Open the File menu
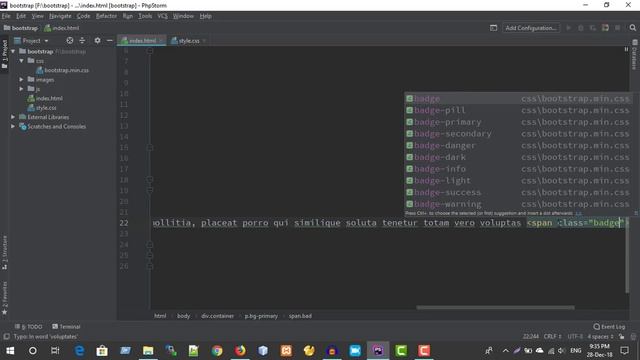The width and height of the screenshot is (640, 360). [x=6, y=16]
